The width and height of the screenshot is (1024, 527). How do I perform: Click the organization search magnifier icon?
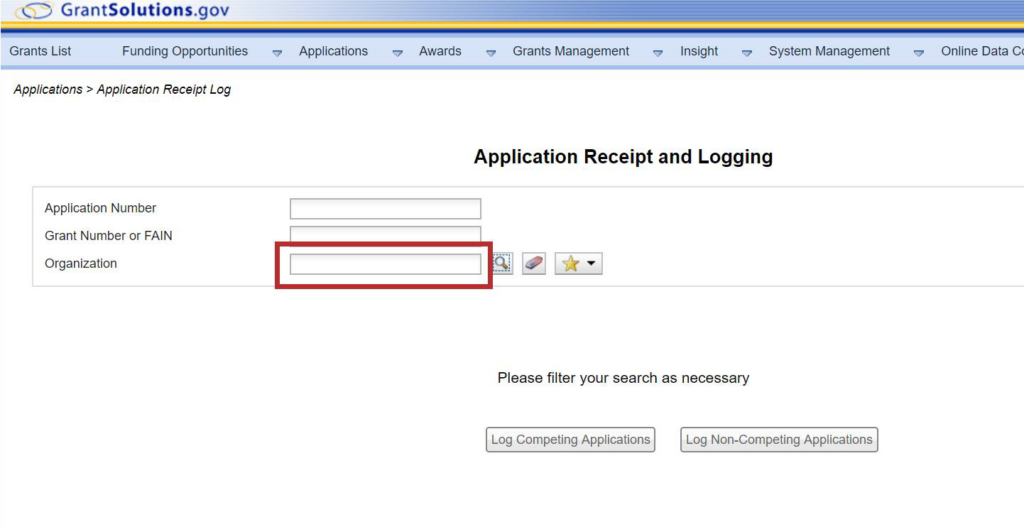pos(502,263)
